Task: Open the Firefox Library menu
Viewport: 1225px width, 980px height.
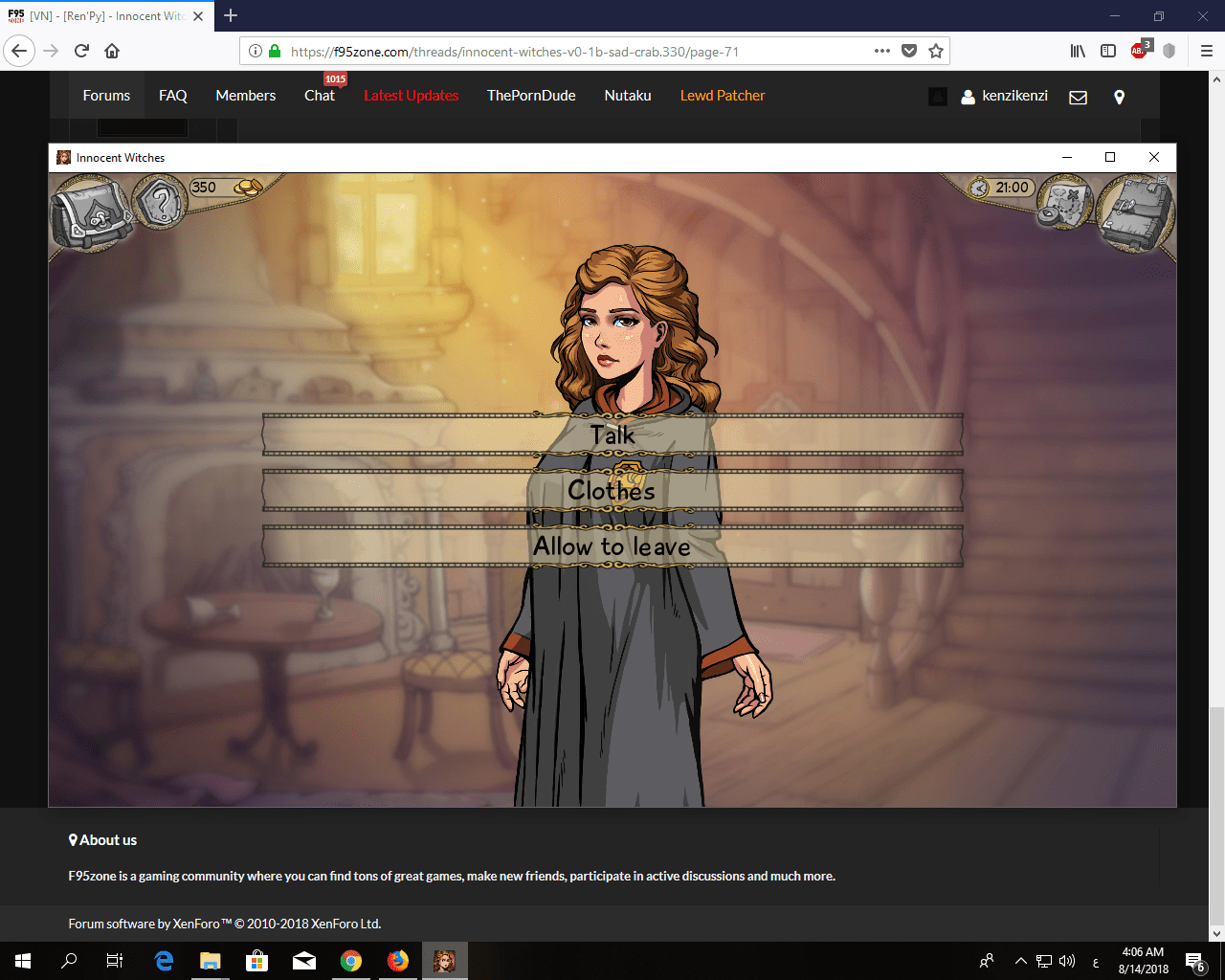Action: (1079, 51)
